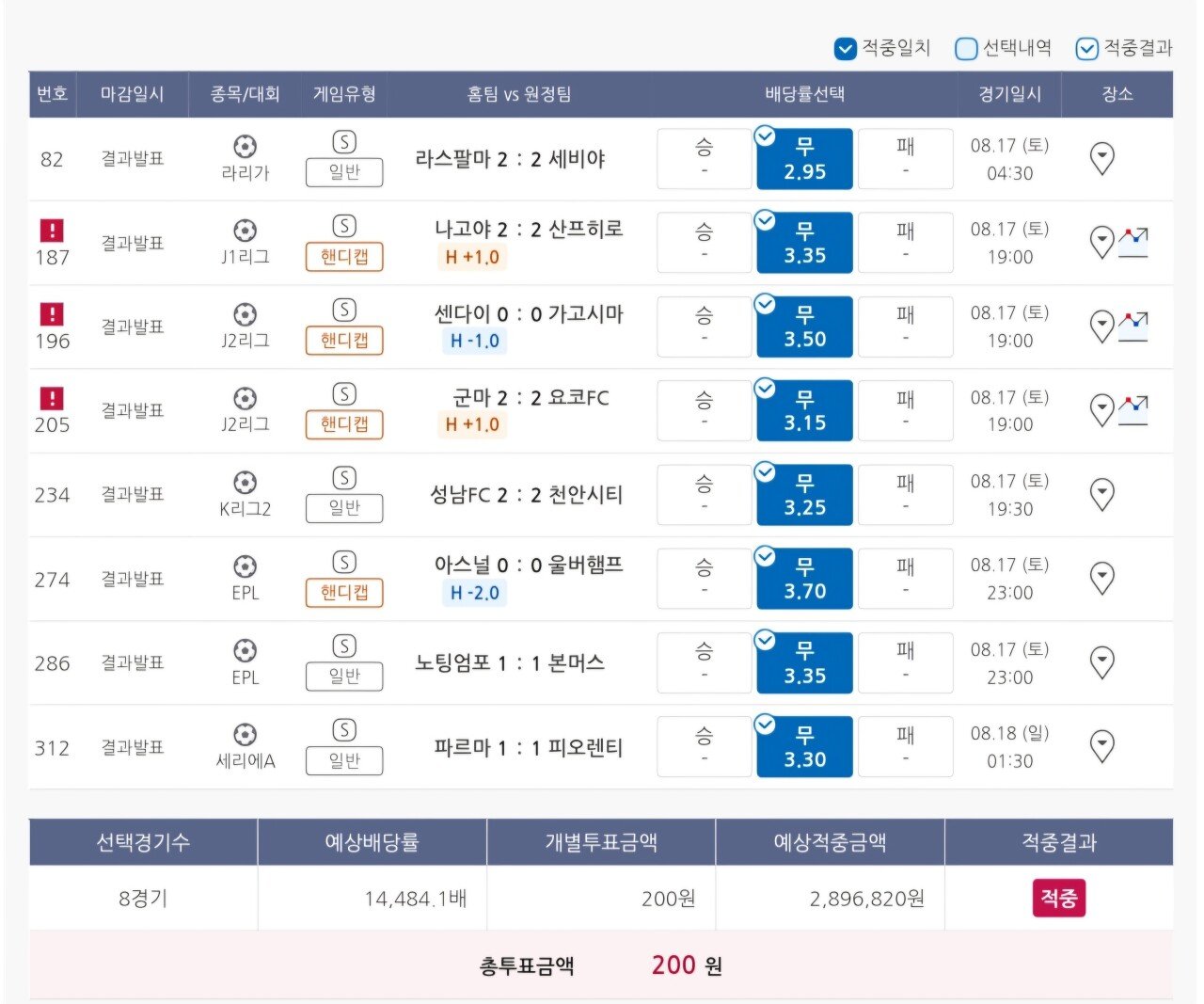
Task: Click the red alert icon on match 196
Action: pos(52,313)
